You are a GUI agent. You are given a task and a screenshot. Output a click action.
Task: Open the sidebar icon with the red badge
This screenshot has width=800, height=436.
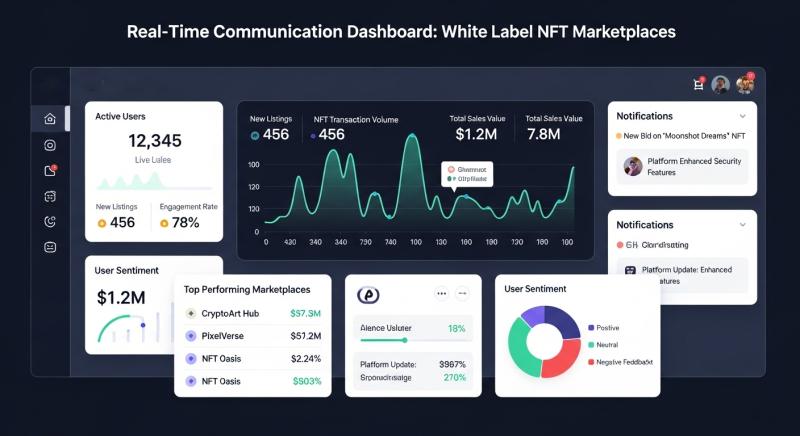pos(50,171)
